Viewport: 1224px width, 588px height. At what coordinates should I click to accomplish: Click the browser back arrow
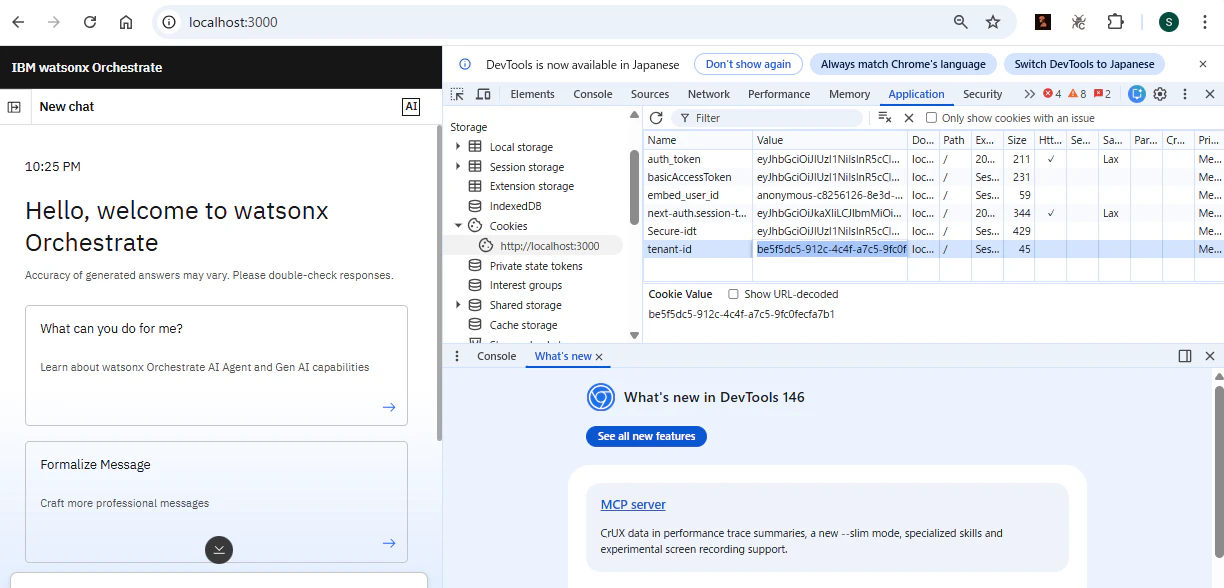(20, 22)
